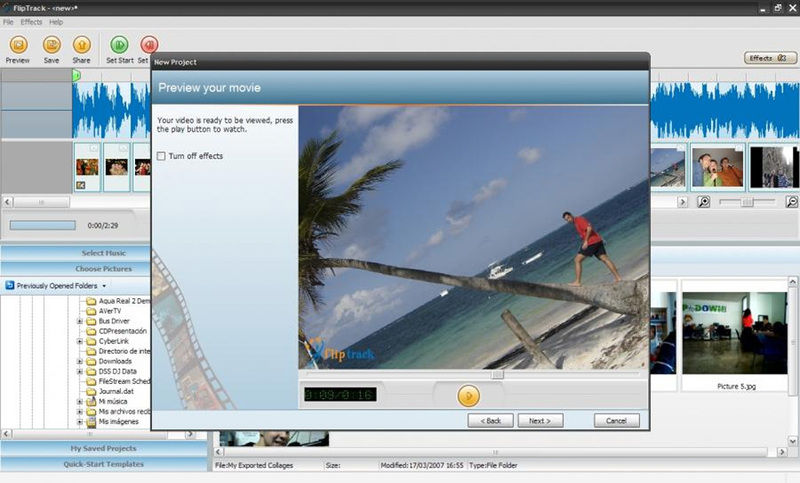Expand the Mis imágenes tree node
Image resolution: width=800 pixels, height=483 pixels.
[80, 422]
